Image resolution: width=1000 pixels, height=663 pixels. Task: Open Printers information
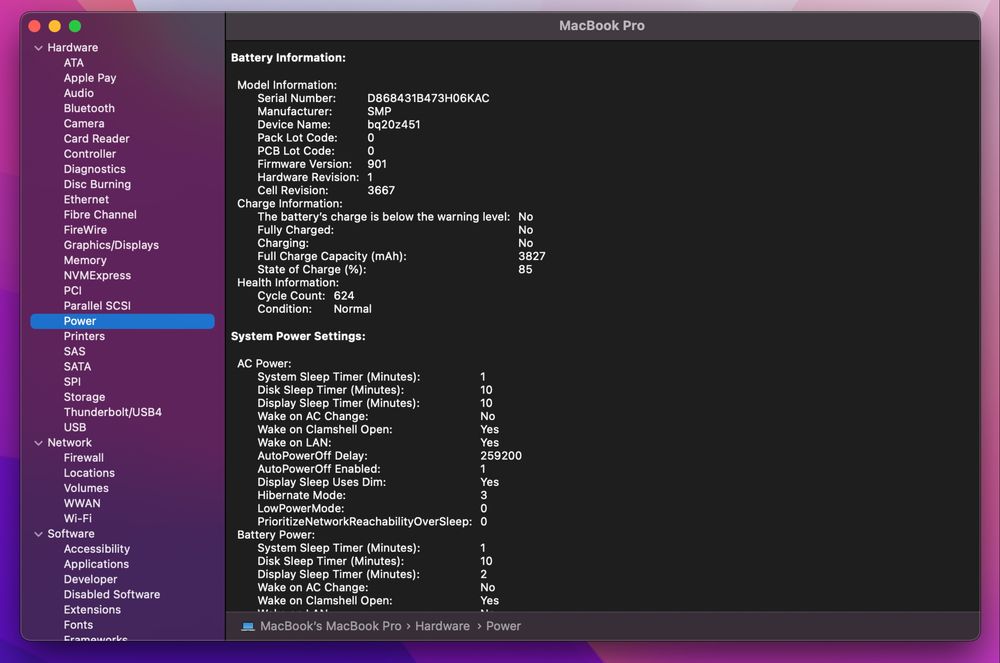pyautogui.click(x=84, y=336)
